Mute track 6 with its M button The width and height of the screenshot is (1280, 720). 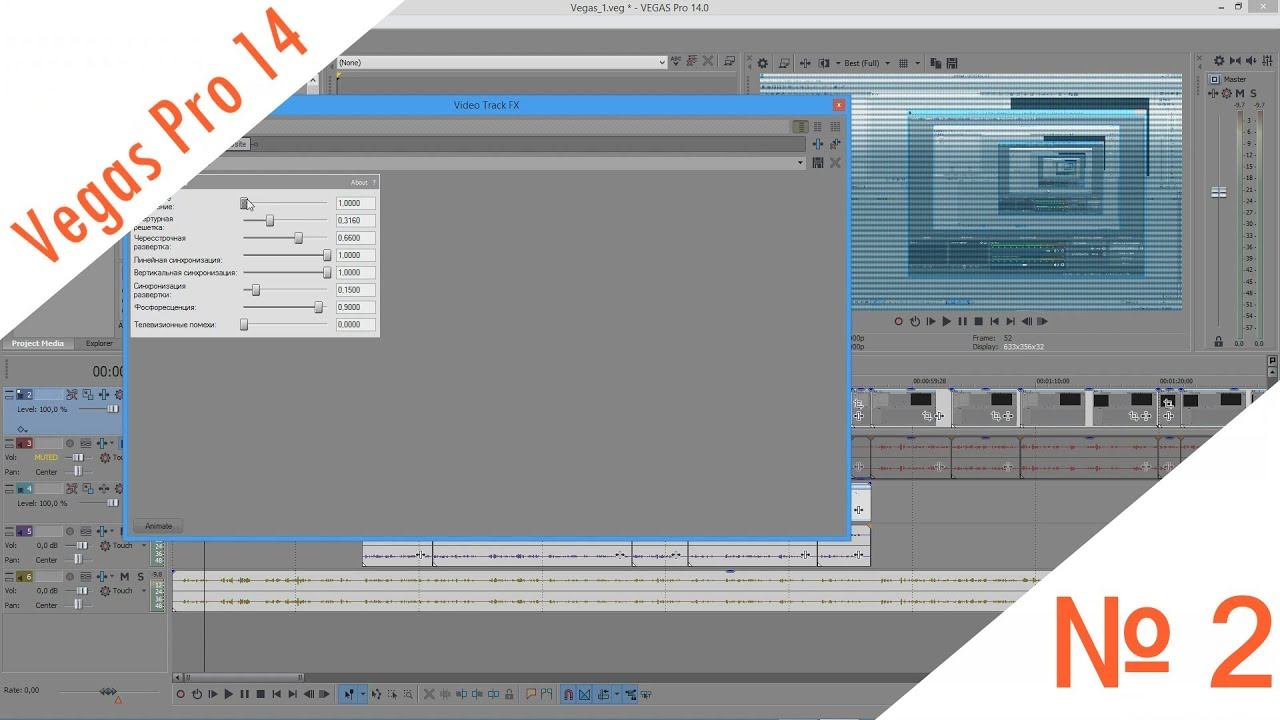[x=124, y=577]
